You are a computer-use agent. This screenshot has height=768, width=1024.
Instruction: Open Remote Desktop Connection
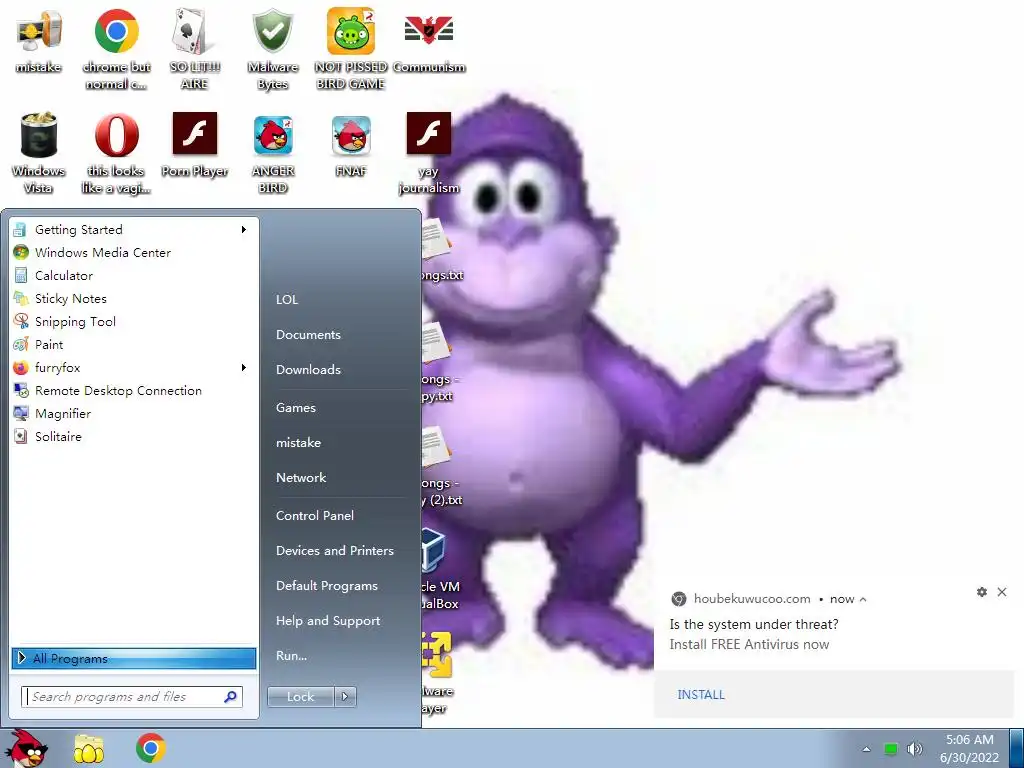tap(135, 391)
